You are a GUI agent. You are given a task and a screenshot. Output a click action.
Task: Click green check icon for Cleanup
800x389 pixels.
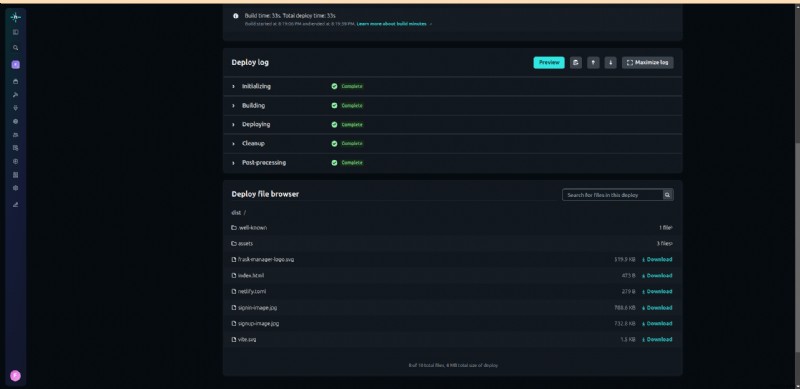tap(334, 143)
